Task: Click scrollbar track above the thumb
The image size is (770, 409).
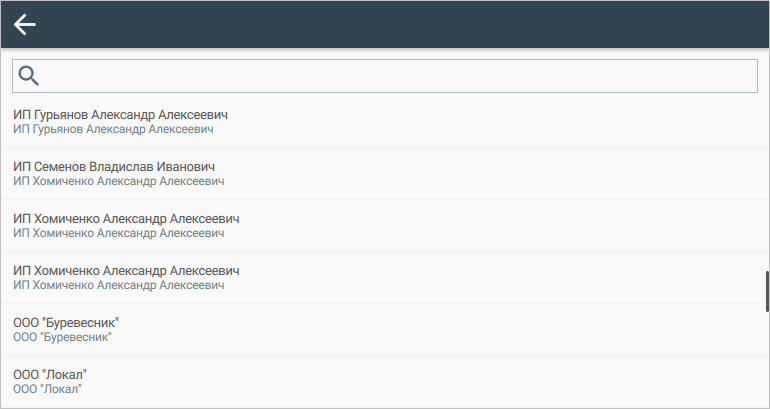Action: click(x=766, y=180)
